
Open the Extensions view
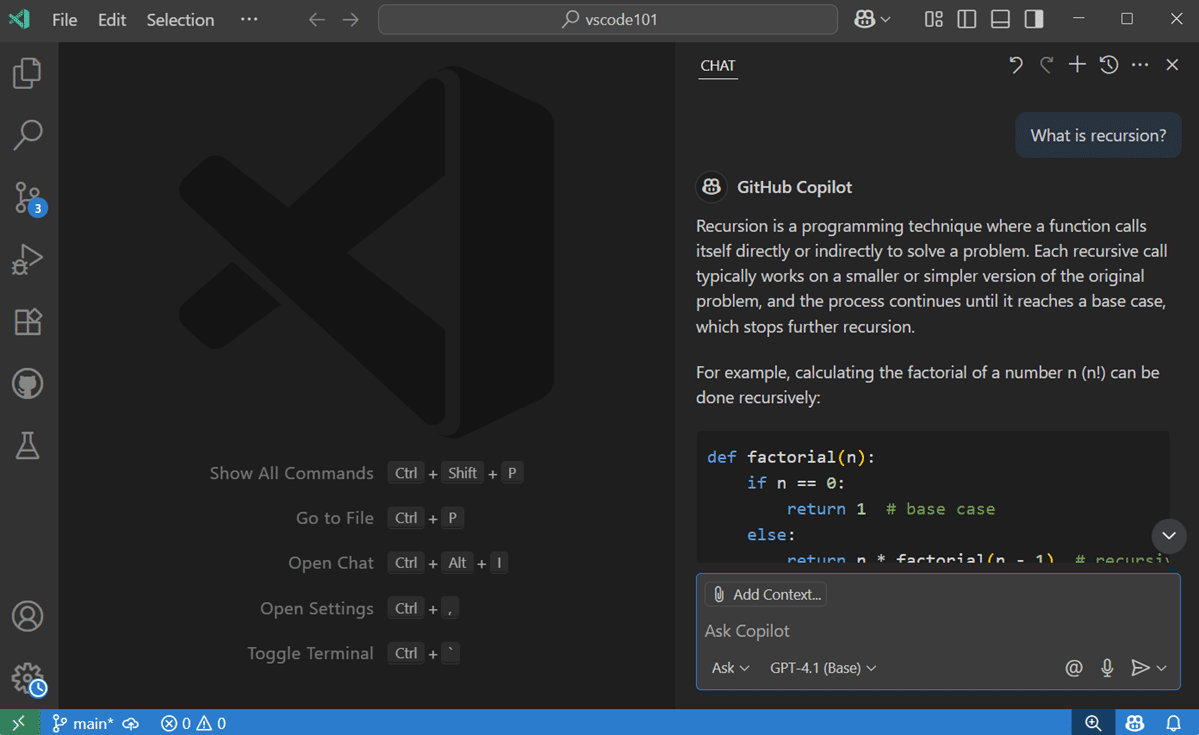tap(27, 321)
